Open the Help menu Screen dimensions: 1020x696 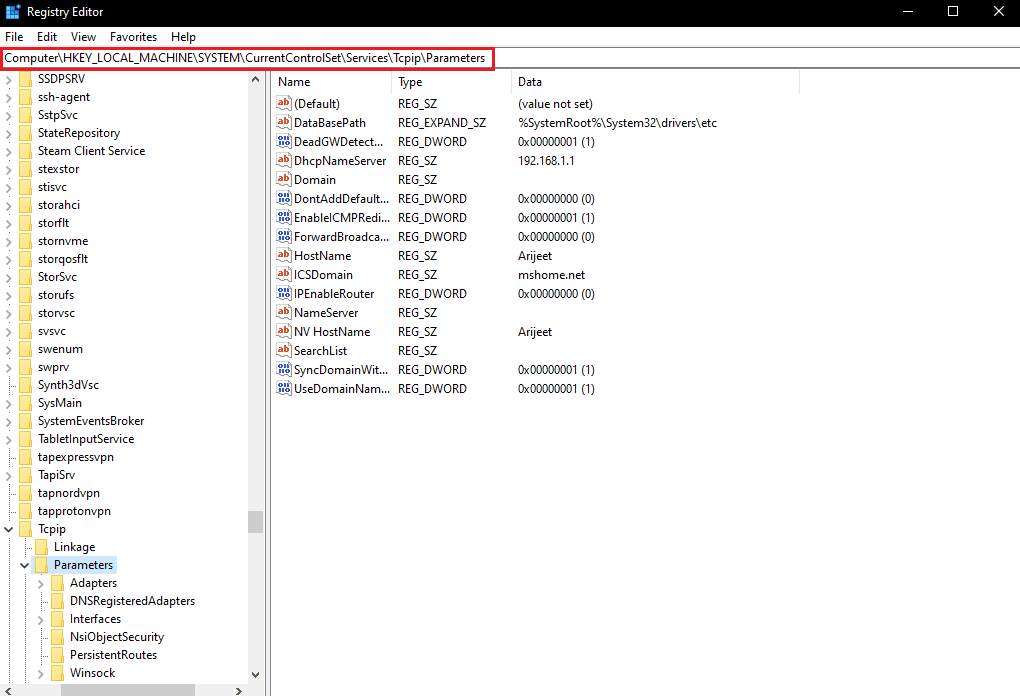pos(183,36)
